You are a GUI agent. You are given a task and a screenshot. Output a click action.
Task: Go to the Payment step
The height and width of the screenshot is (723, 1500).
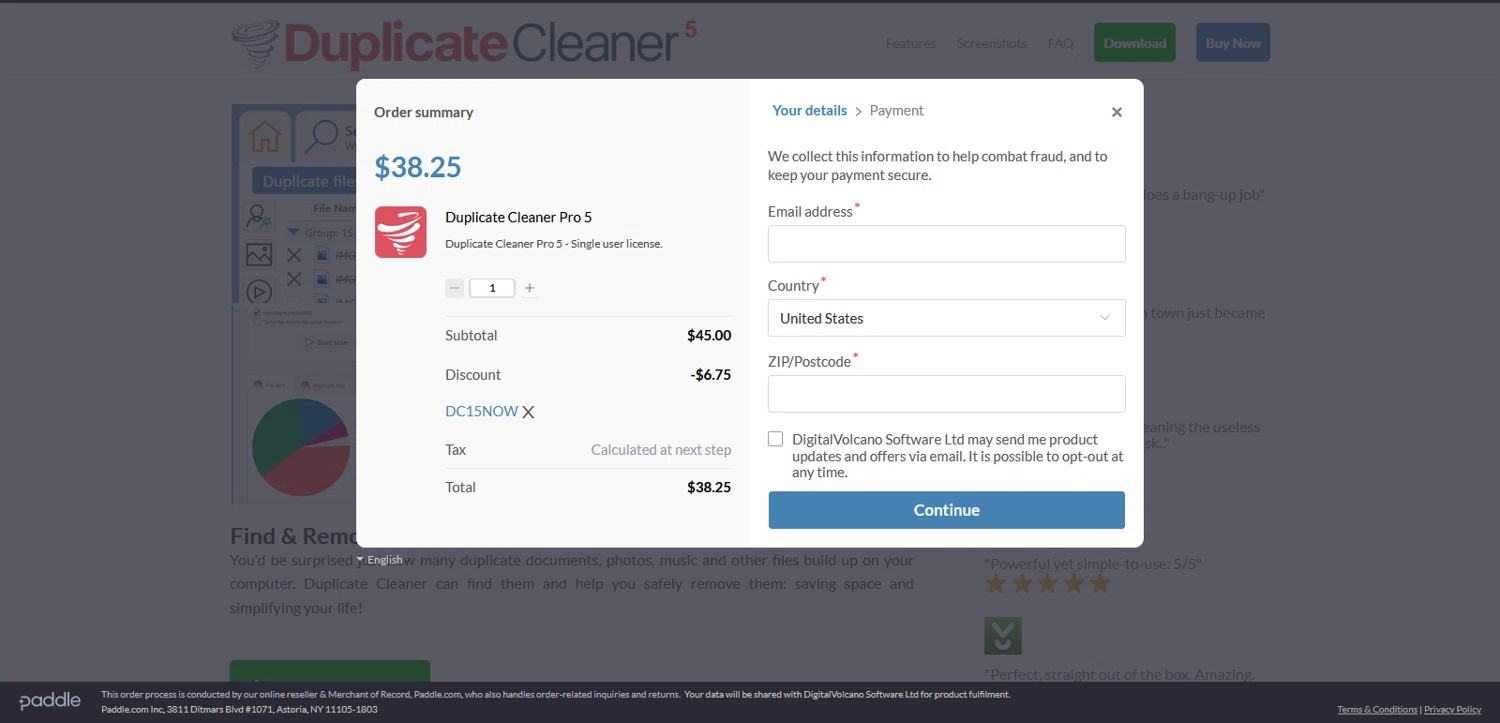coord(896,111)
